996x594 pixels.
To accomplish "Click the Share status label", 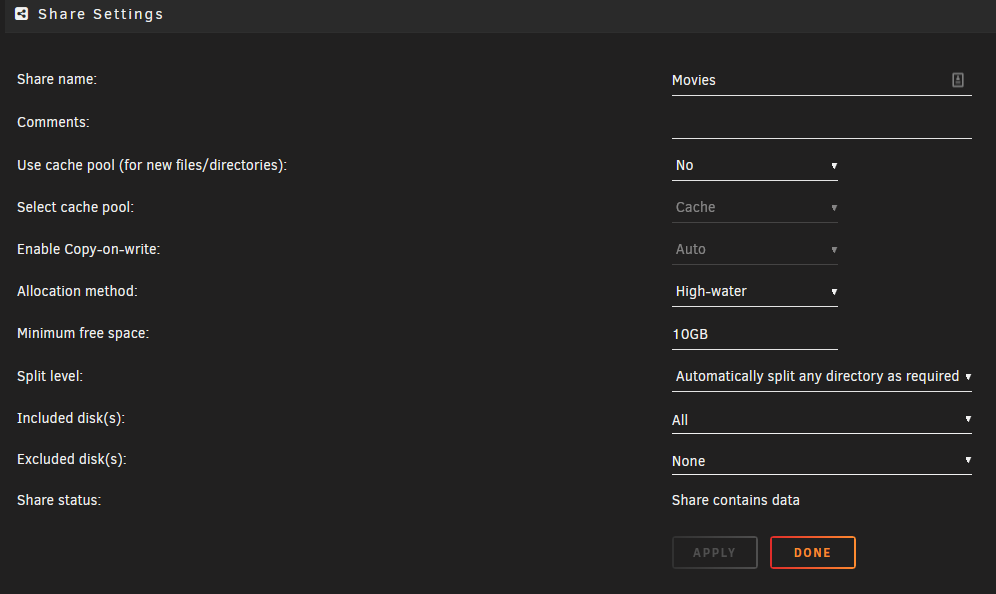I will (x=58, y=500).
